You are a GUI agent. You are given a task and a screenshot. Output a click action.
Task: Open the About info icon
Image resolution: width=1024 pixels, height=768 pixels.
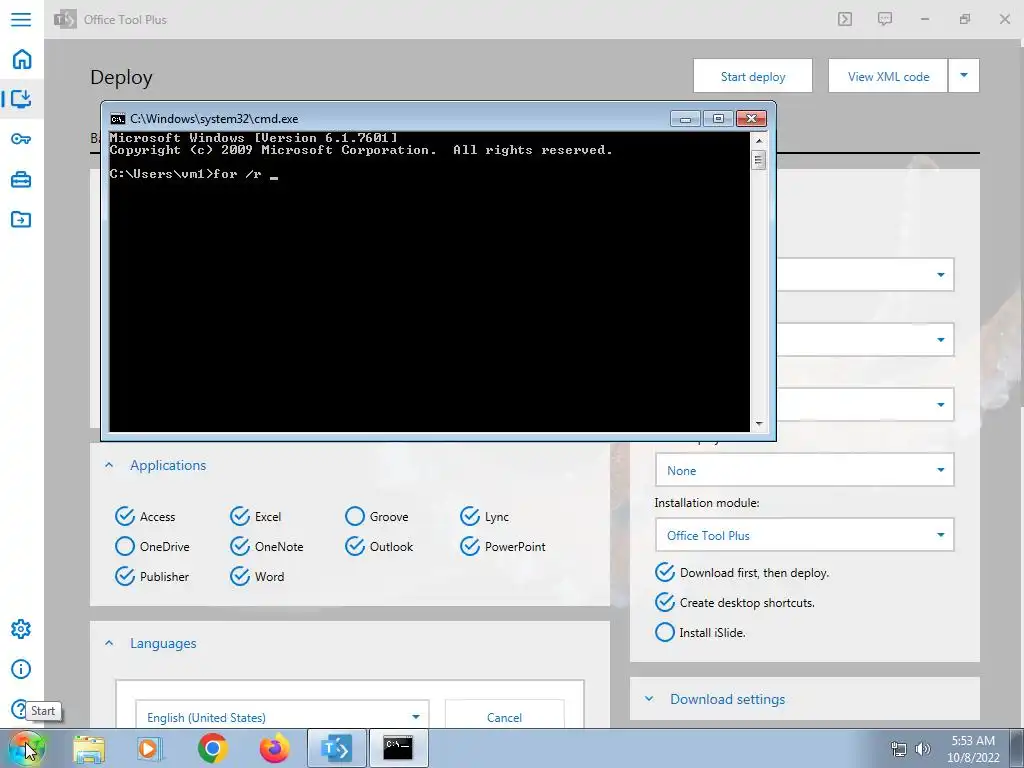[21, 669]
